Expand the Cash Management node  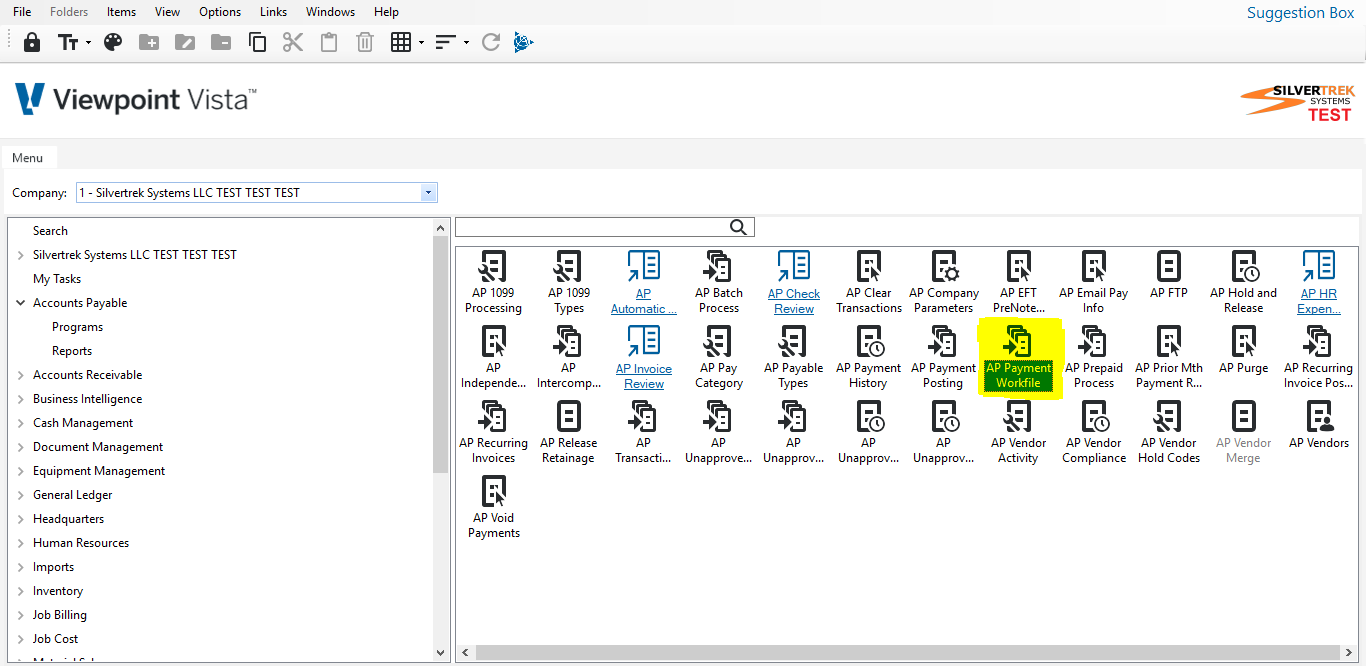[x=20, y=423]
